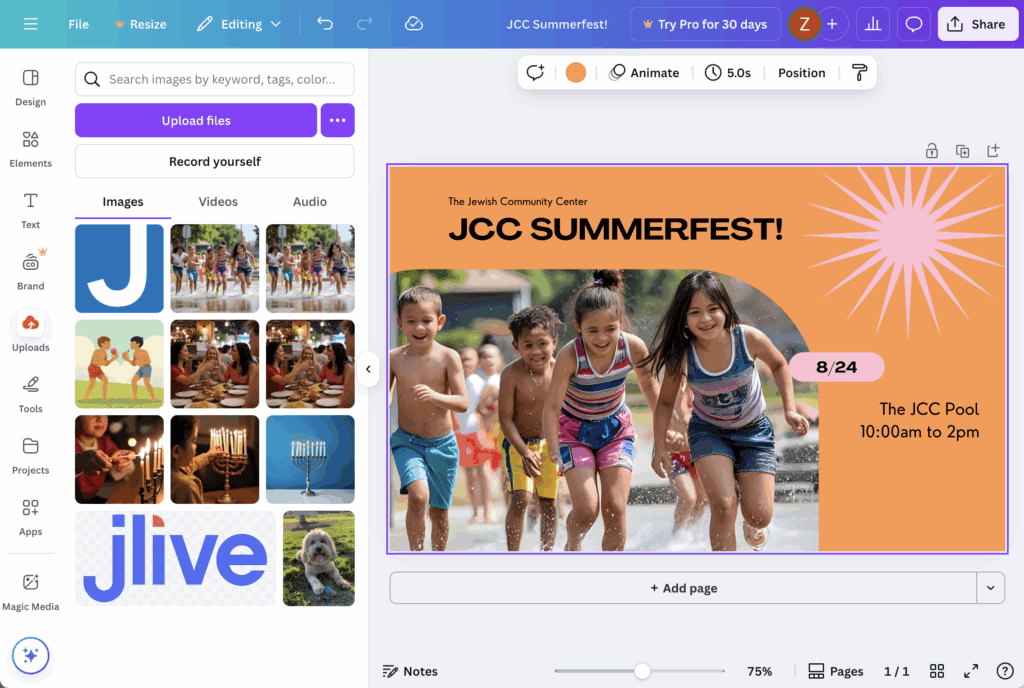The width and height of the screenshot is (1024, 688).
Task: Toggle the grid view of pages
Action: 937,671
